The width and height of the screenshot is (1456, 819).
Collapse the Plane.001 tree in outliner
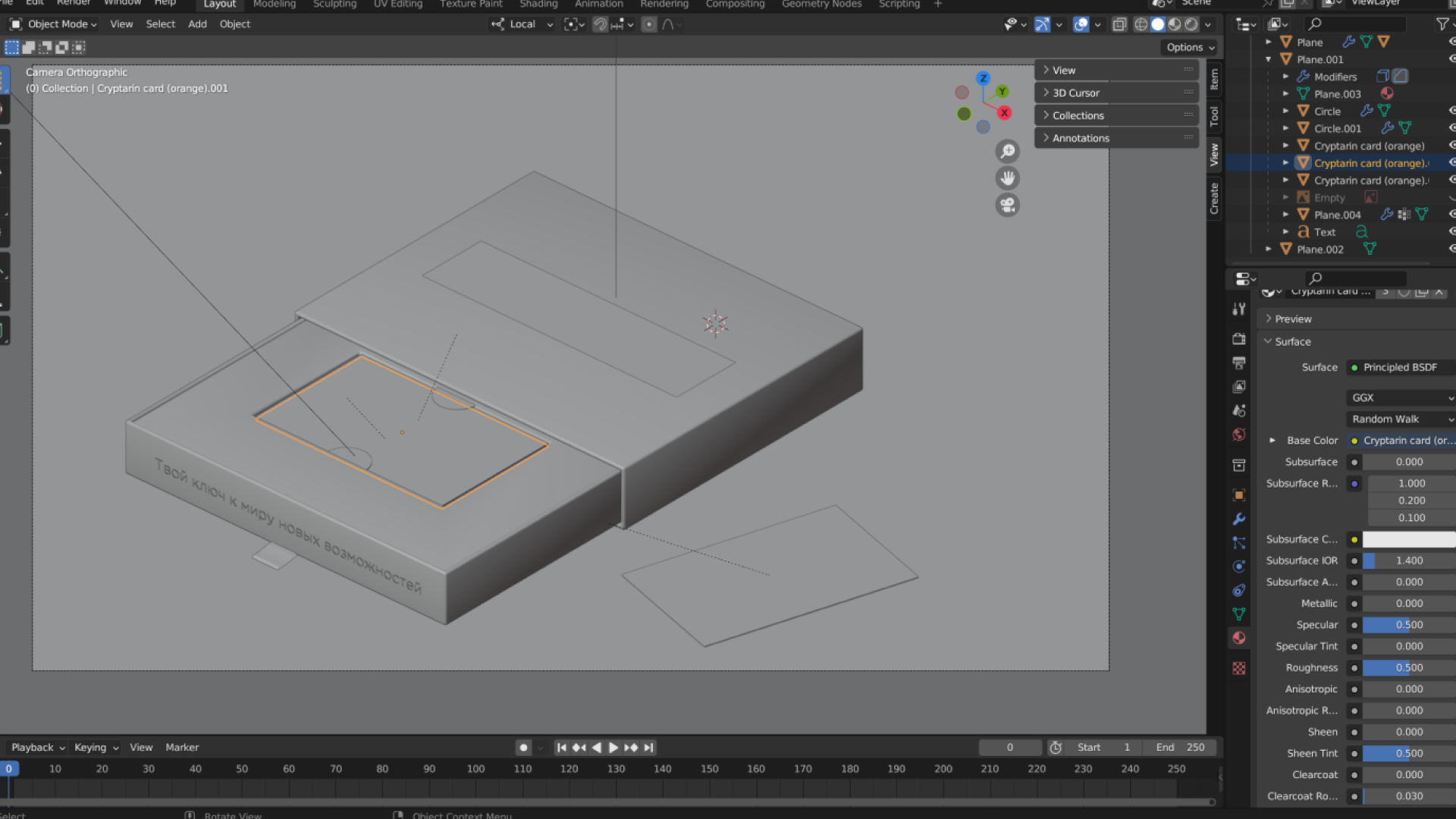click(x=1269, y=59)
